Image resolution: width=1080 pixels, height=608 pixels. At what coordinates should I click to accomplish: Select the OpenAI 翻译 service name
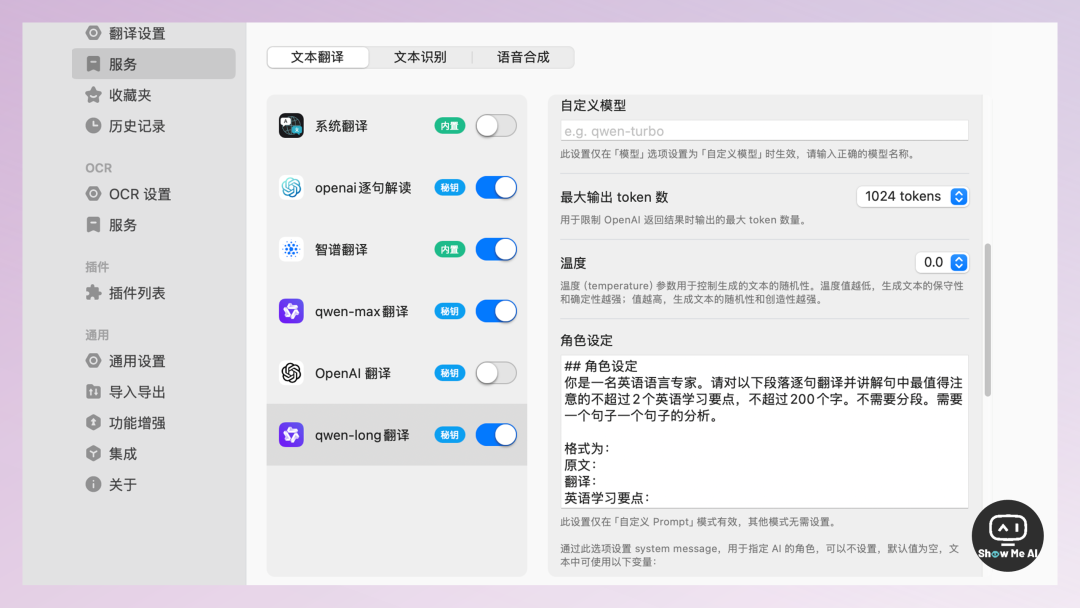point(353,373)
